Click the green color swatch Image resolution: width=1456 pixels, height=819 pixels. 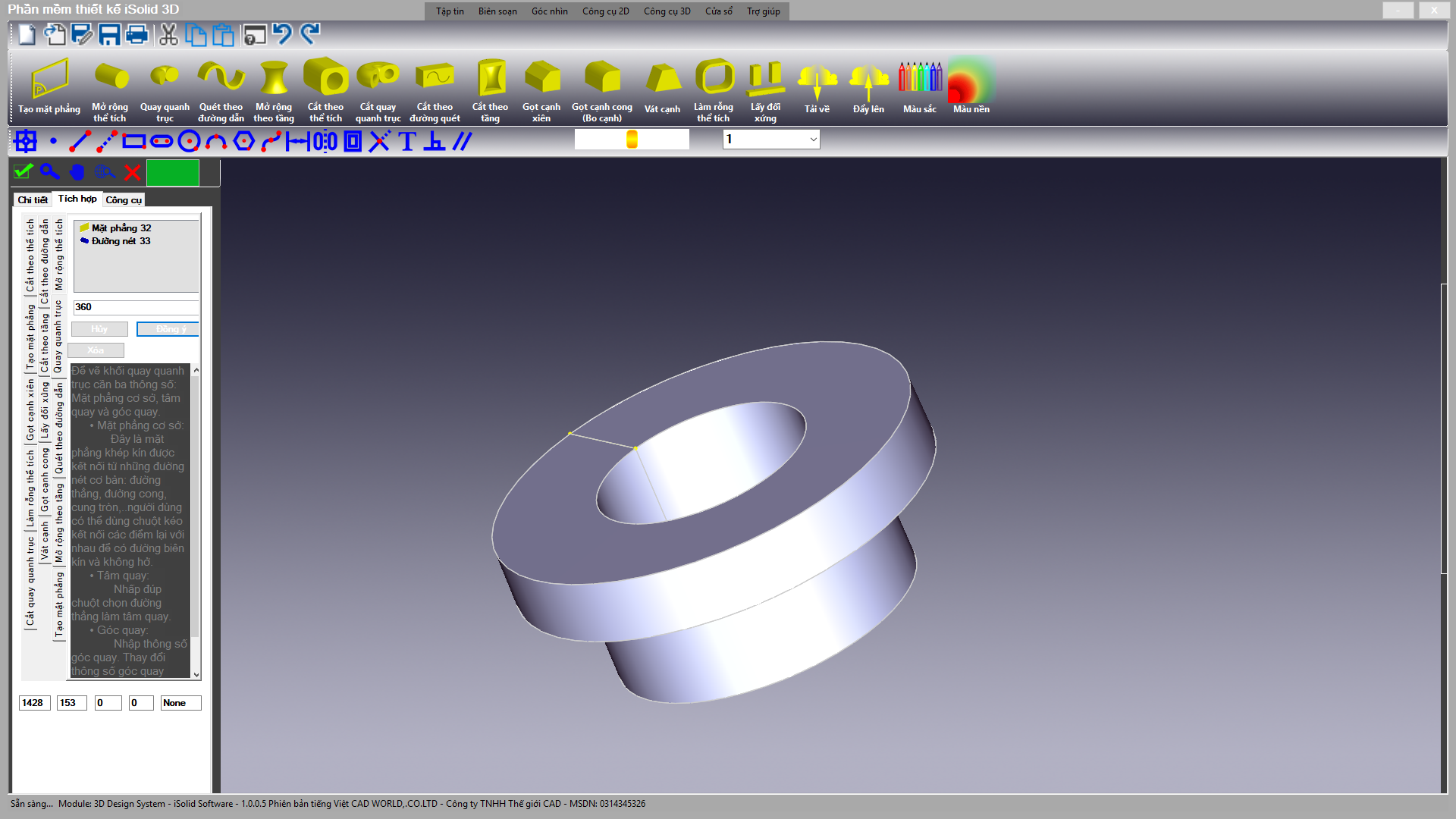click(173, 173)
